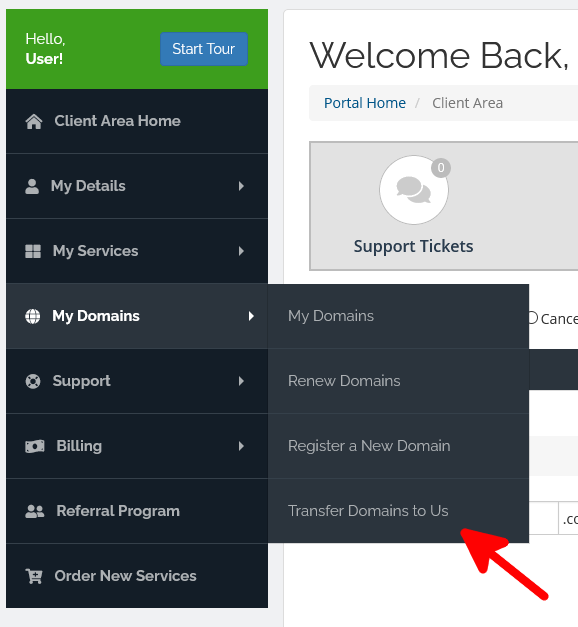Expand the My Details submenu arrow
This screenshot has height=627, width=578.
[x=241, y=186]
